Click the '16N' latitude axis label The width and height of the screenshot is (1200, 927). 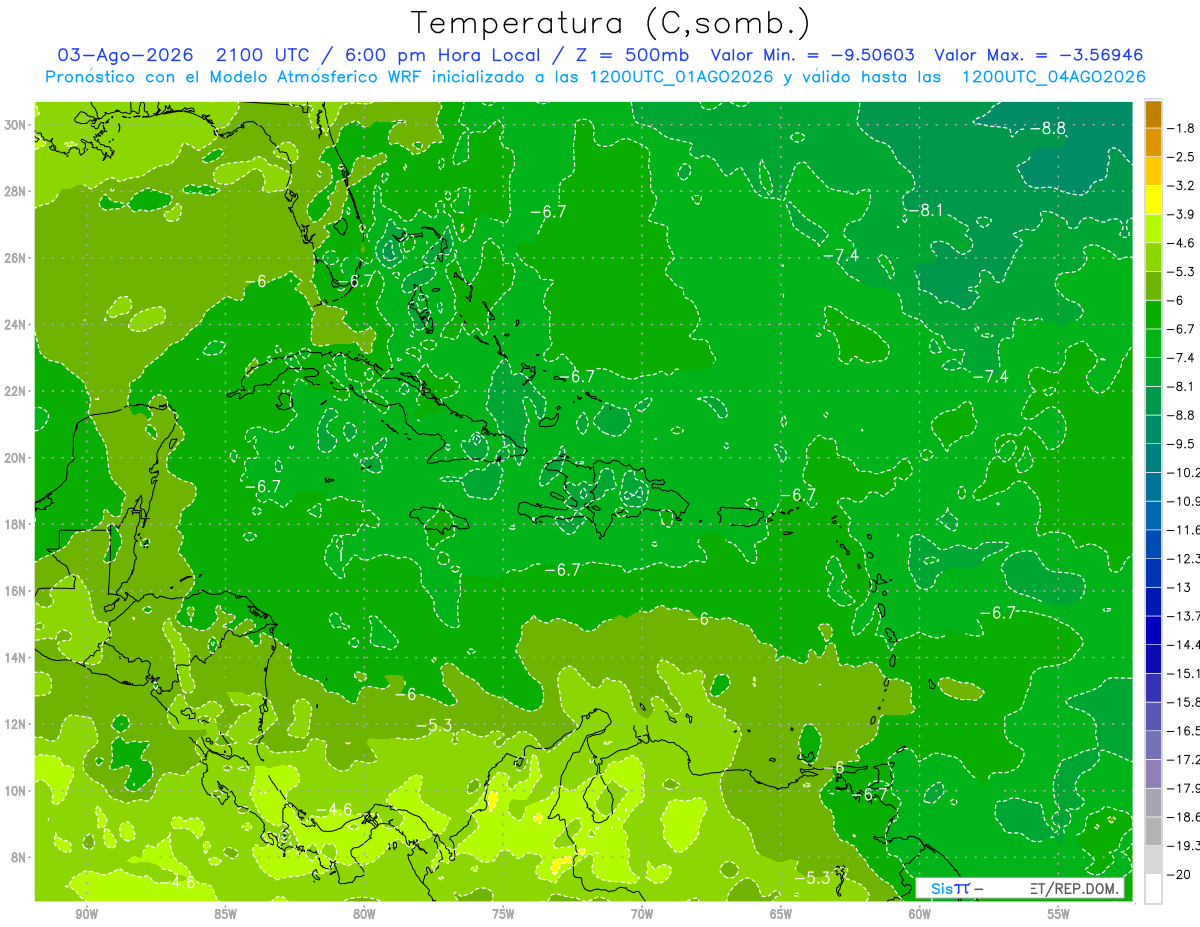pyautogui.click(x=16, y=591)
